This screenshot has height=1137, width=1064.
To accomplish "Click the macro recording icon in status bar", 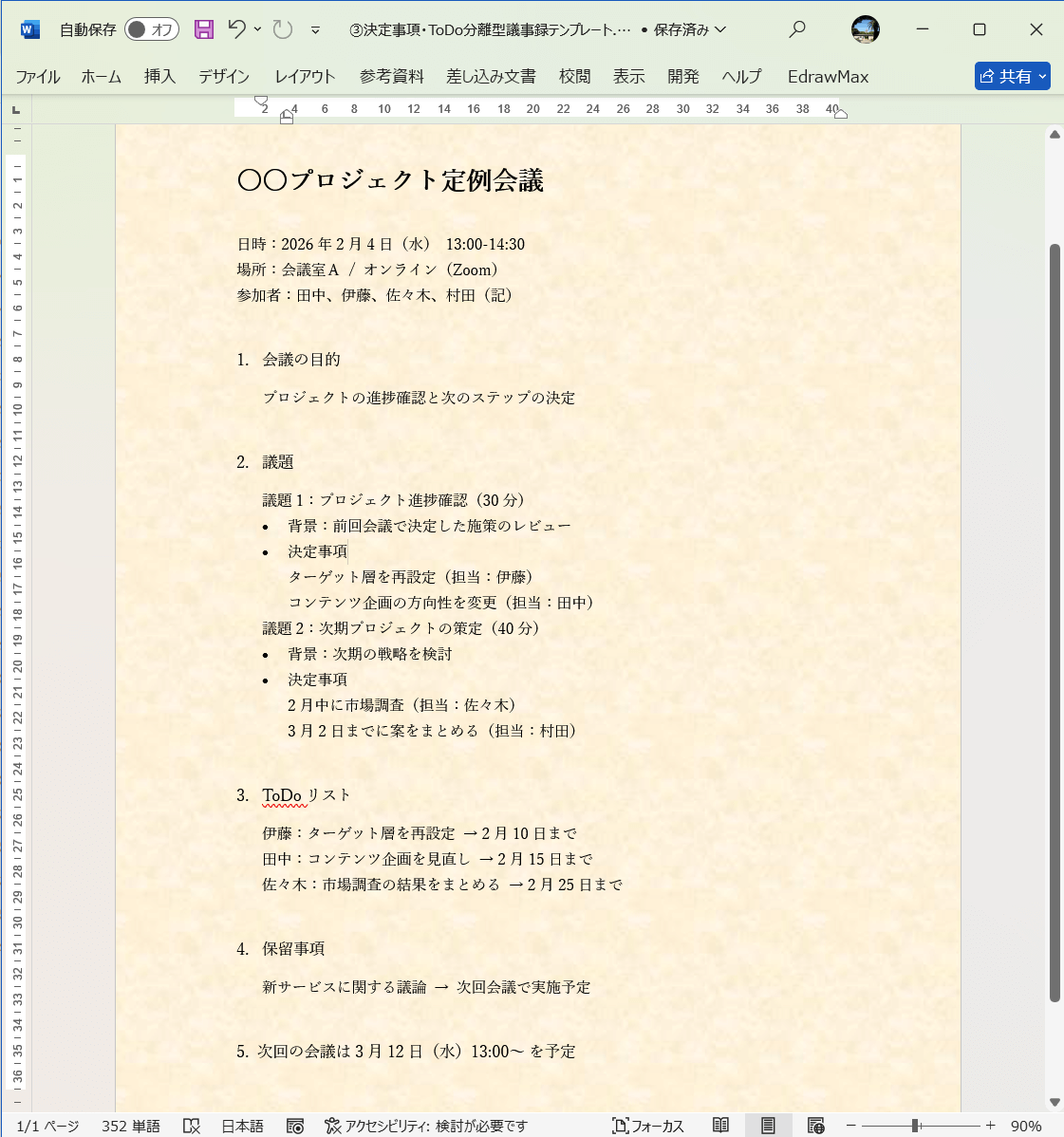I will point(295,1126).
